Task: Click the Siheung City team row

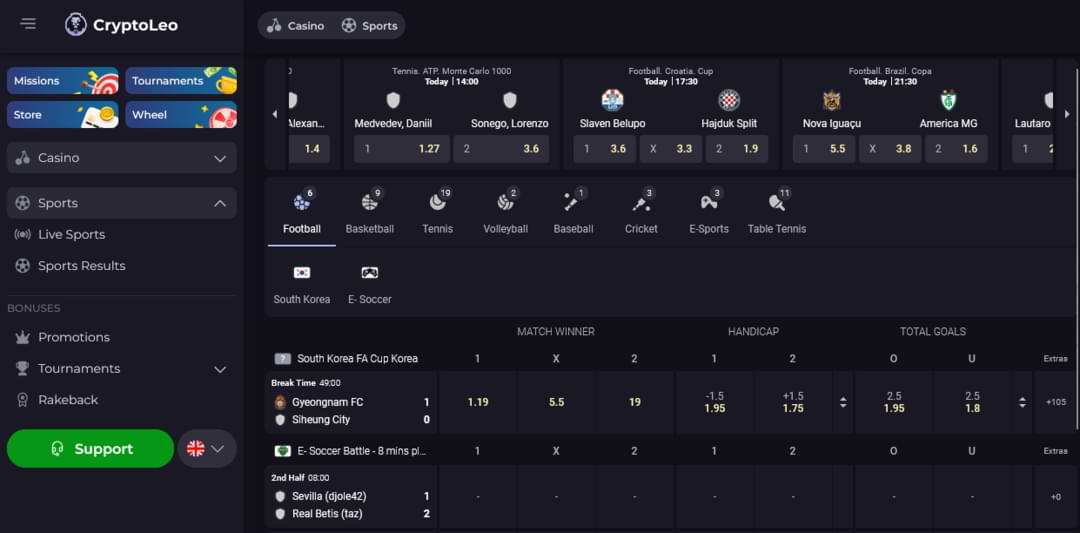Action: point(352,419)
